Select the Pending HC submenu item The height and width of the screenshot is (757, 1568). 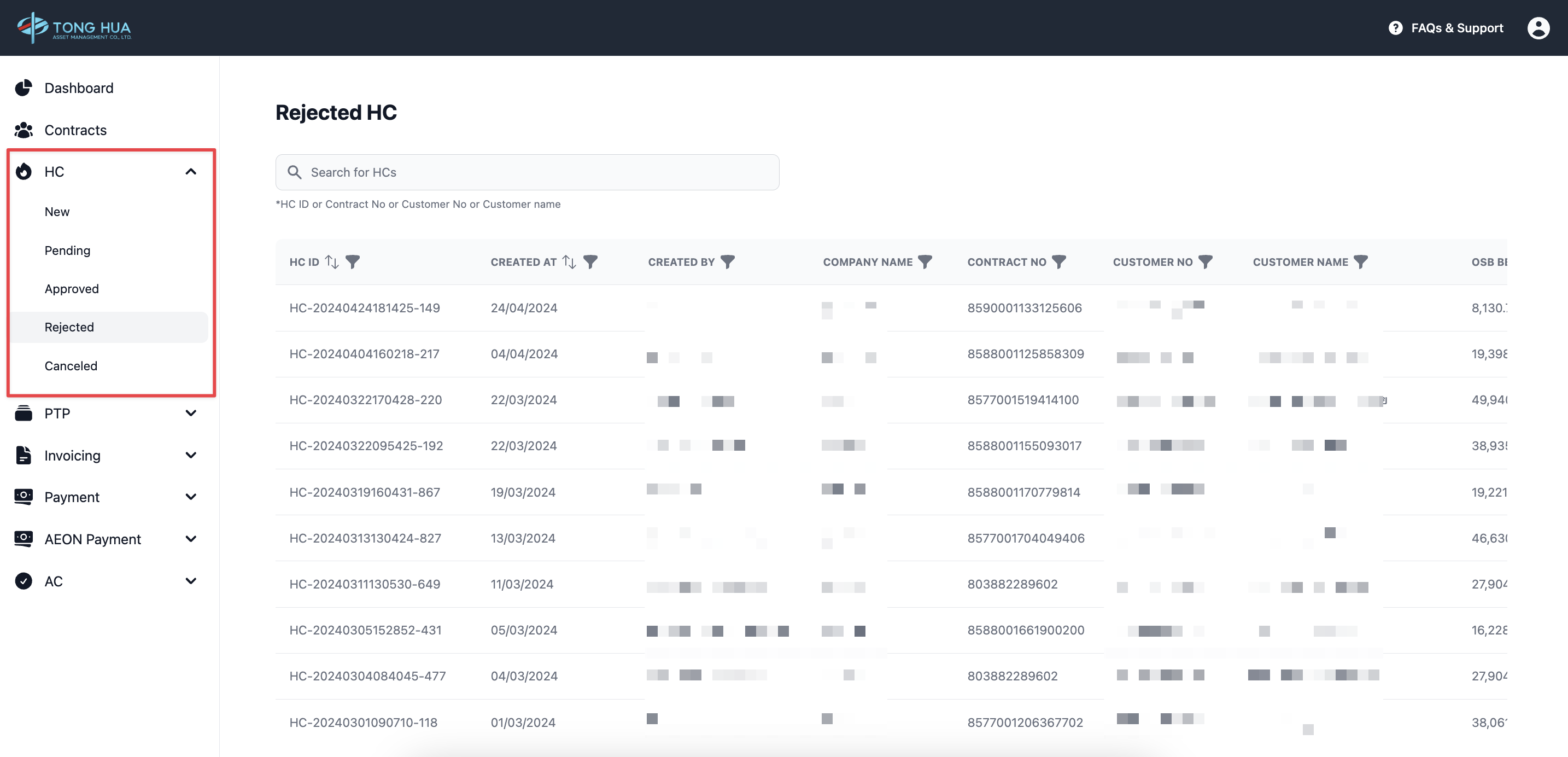[x=67, y=251]
